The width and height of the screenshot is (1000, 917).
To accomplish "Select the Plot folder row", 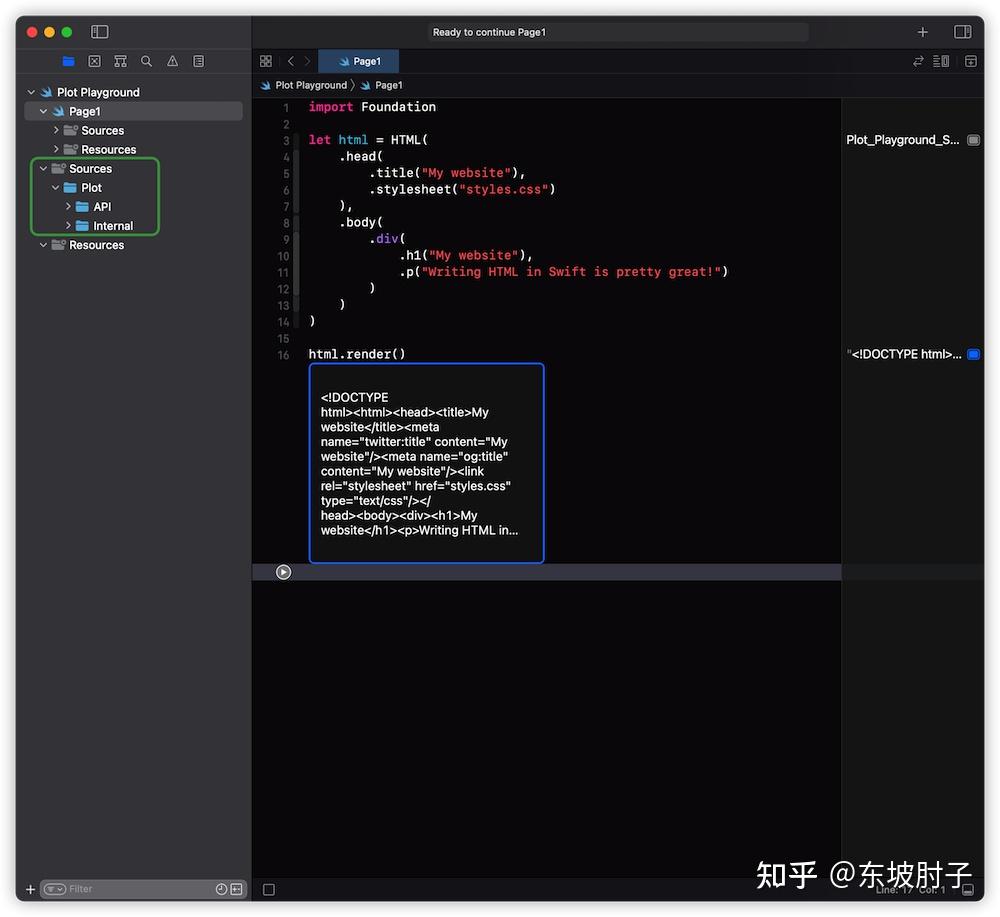I will (x=133, y=187).
